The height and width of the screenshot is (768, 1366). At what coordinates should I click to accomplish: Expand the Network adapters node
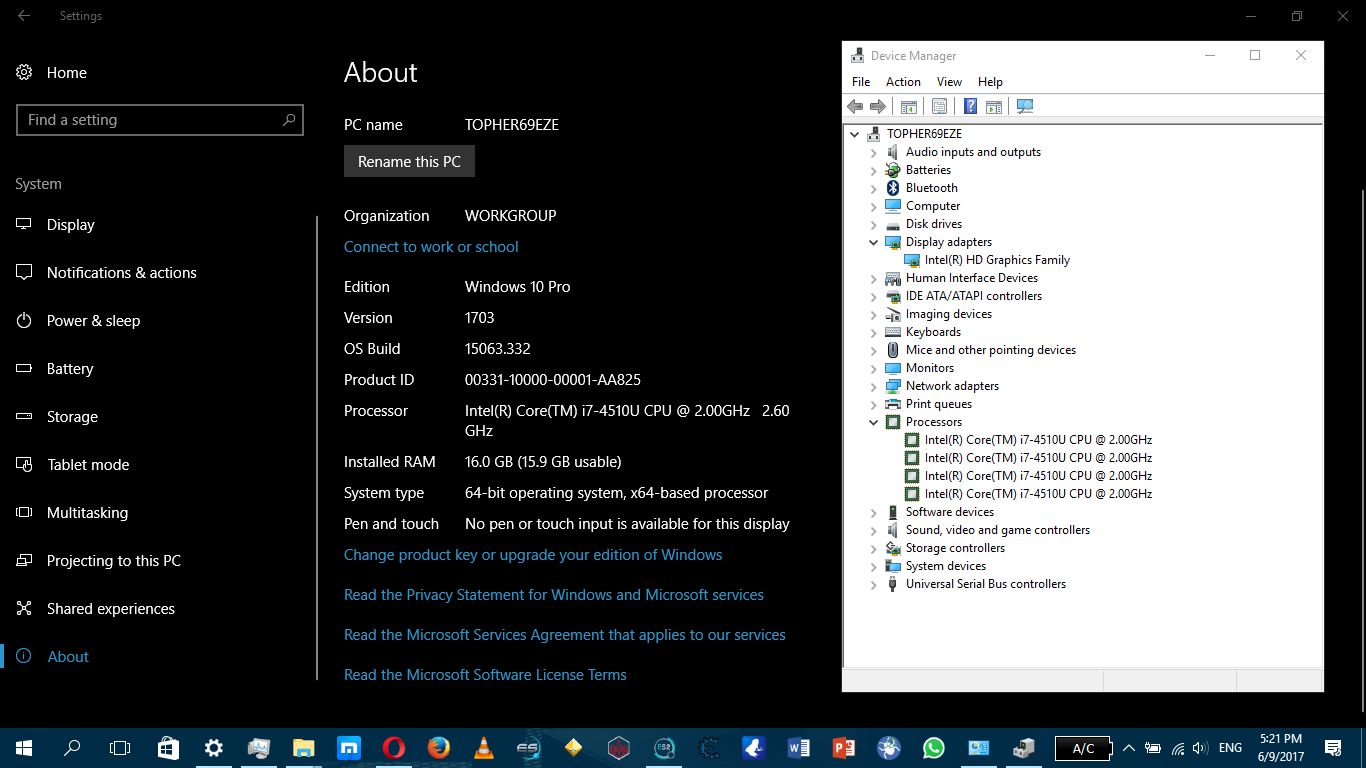click(x=873, y=386)
